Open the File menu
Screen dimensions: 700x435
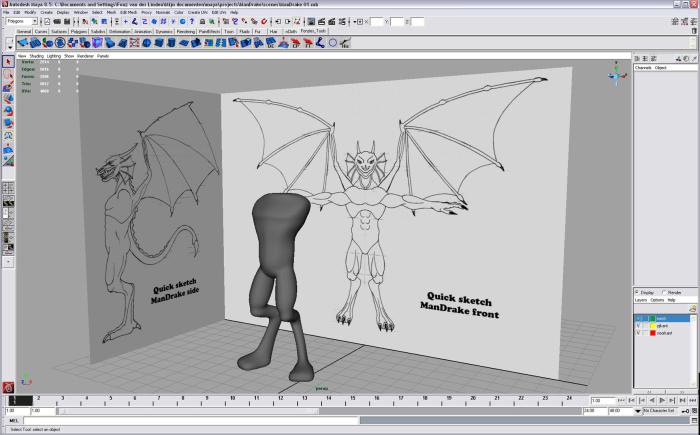click(6, 13)
